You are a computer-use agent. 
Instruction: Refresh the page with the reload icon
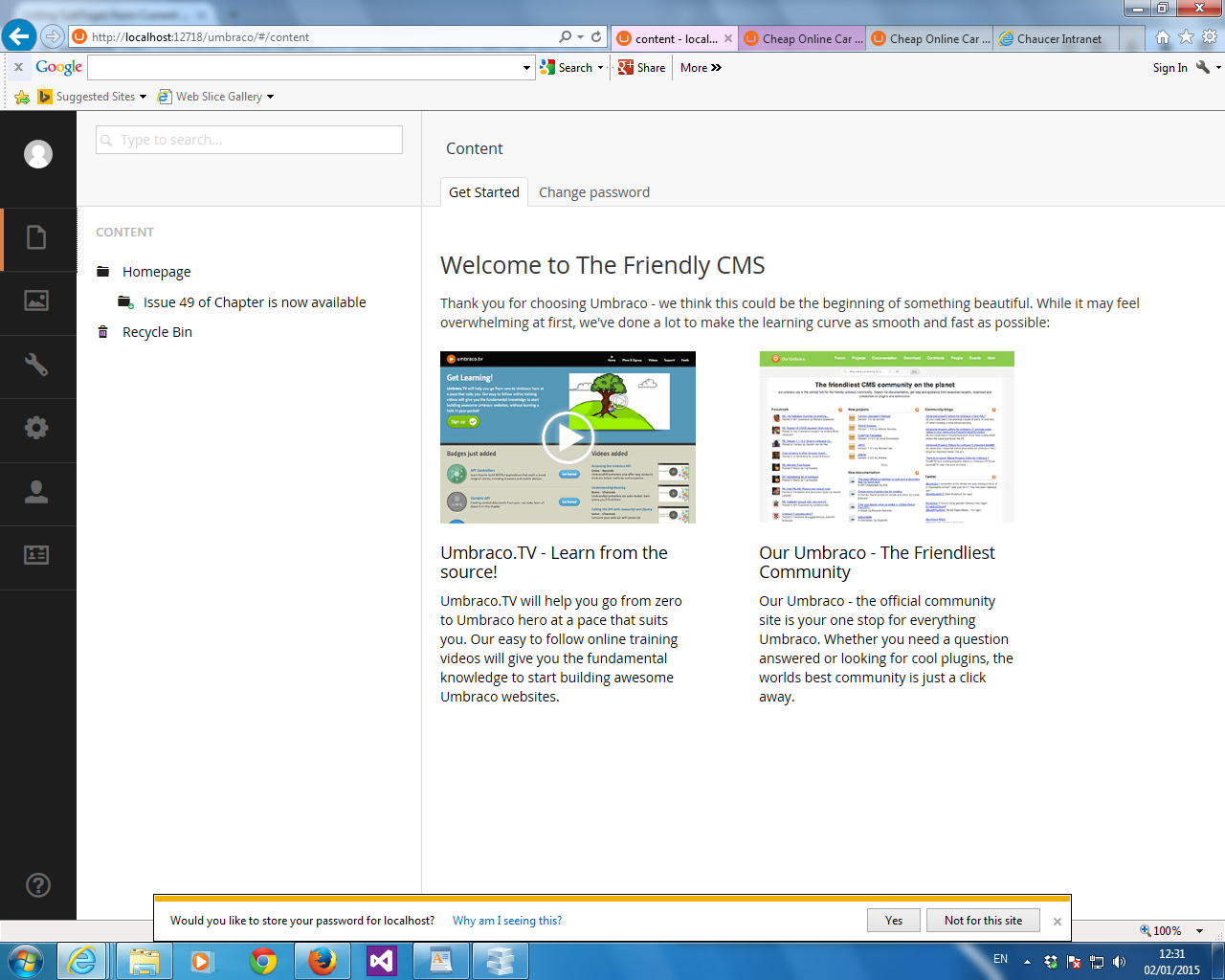pyautogui.click(x=596, y=37)
